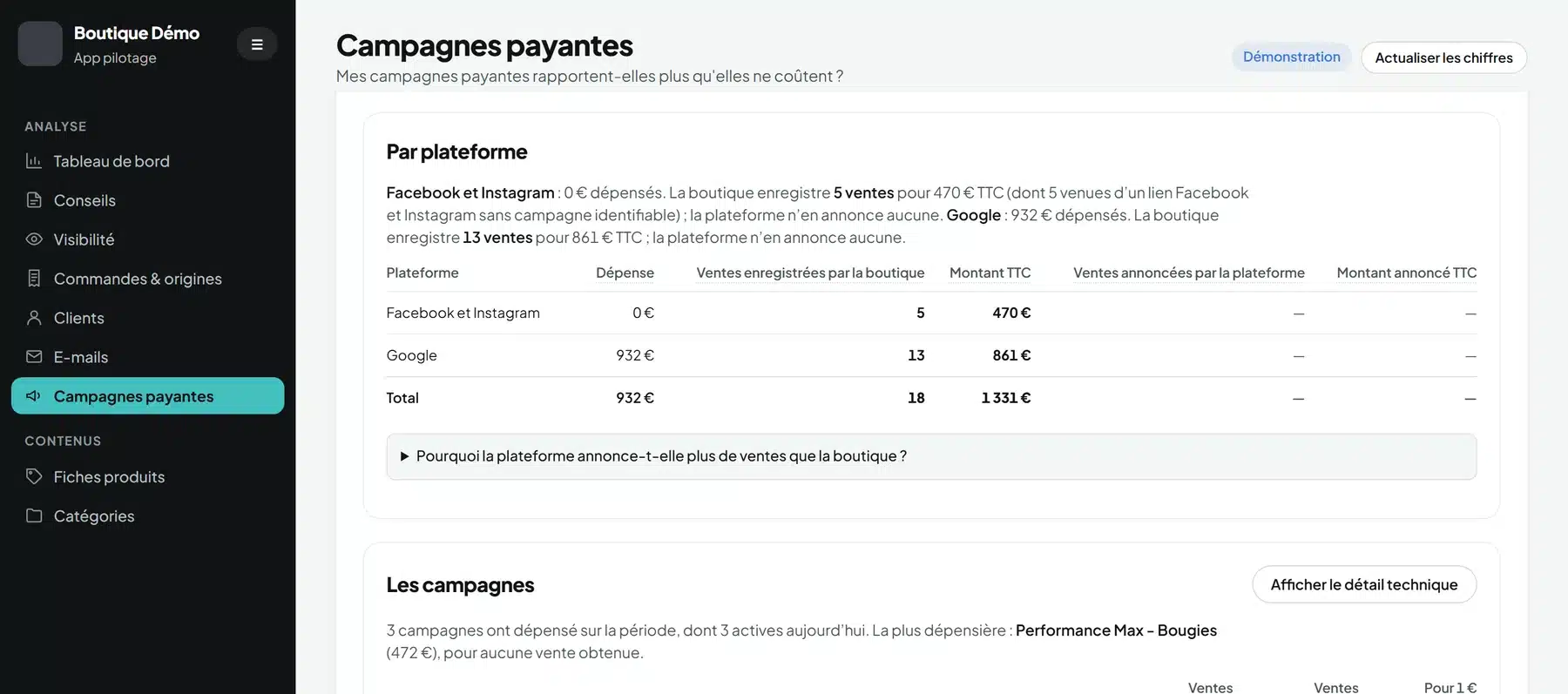The width and height of the screenshot is (1568, 694).
Task: Click the Visibilité eye icon
Action: (34, 239)
